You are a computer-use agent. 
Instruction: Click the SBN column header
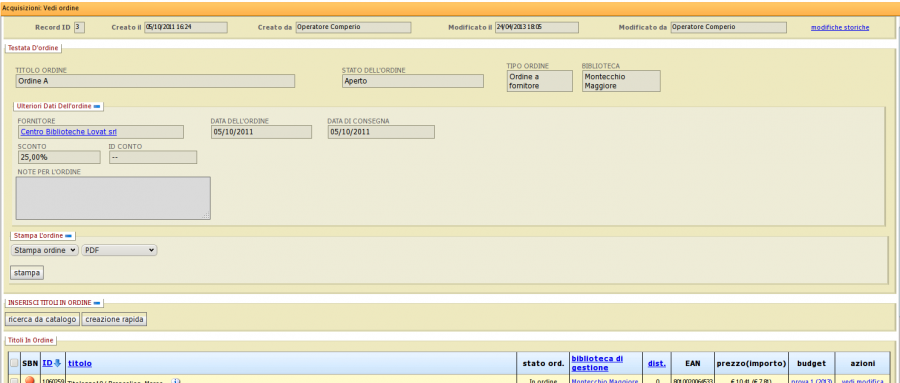coord(30,363)
